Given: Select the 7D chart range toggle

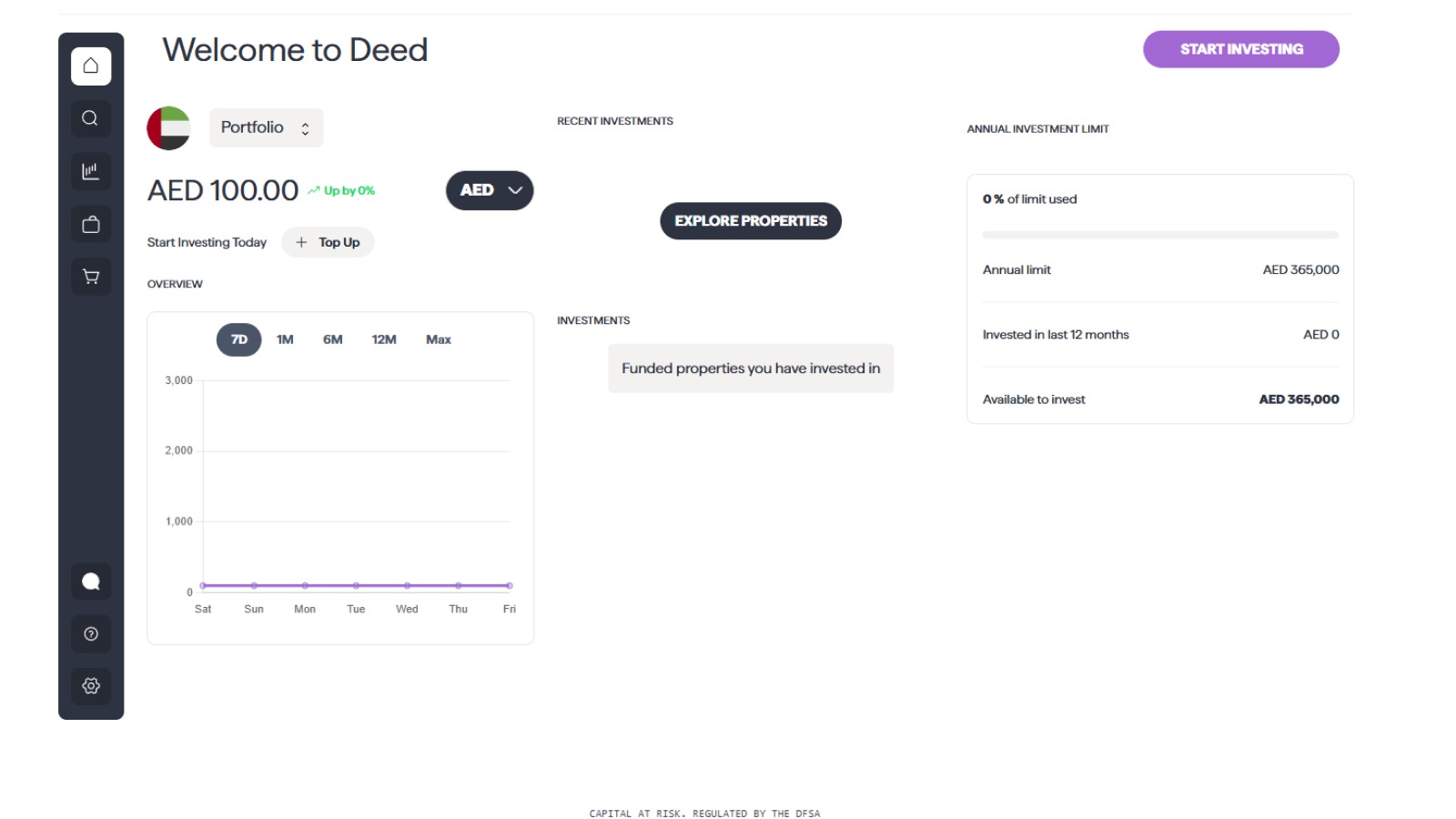Looking at the screenshot, I should coord(238,339).
